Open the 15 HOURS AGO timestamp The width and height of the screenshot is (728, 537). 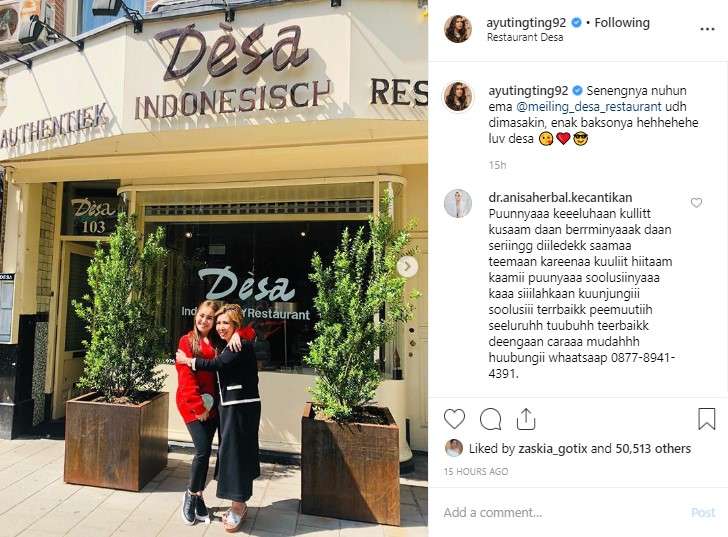(476, 472)
